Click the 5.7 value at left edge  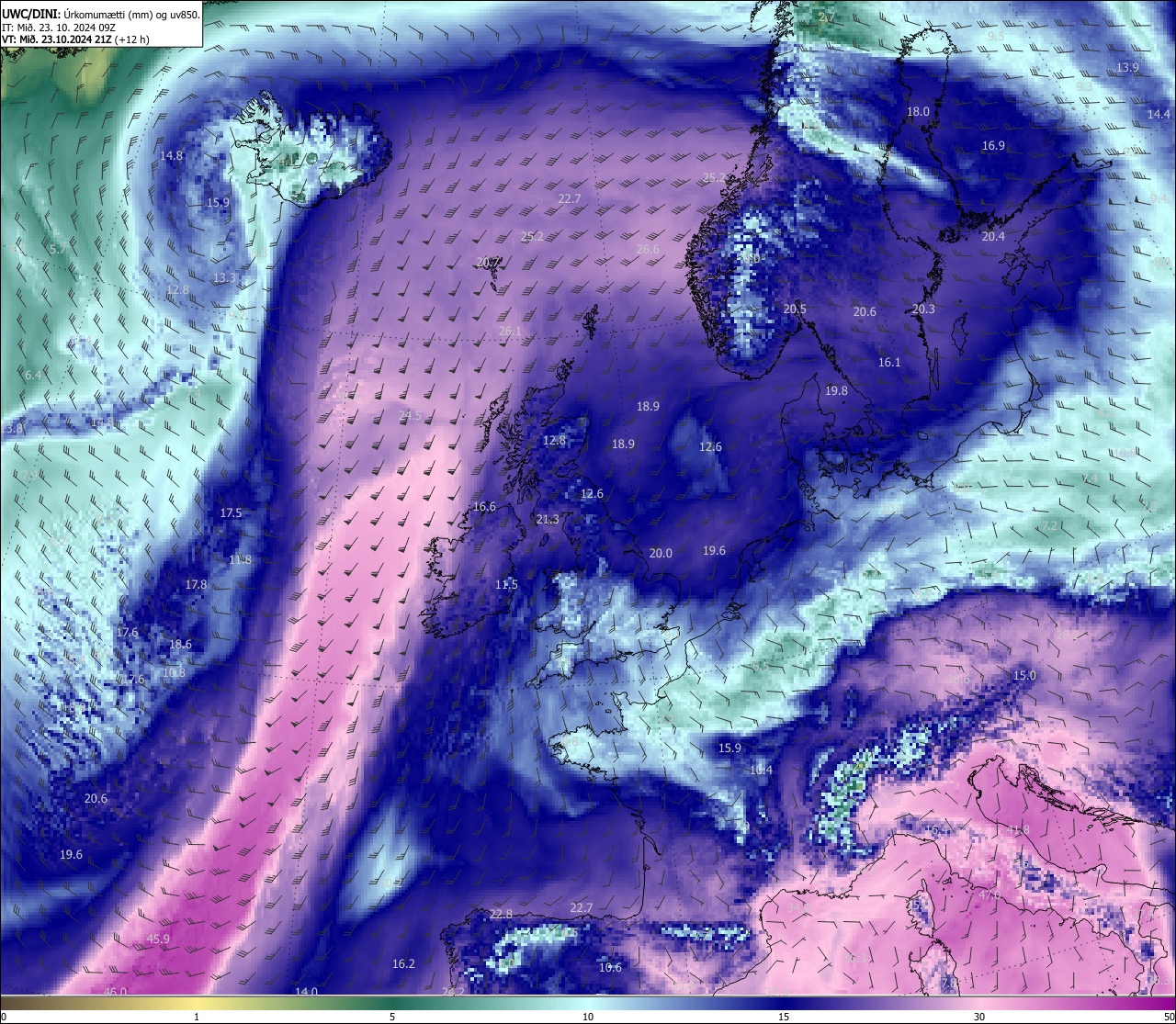coord(58,250)
